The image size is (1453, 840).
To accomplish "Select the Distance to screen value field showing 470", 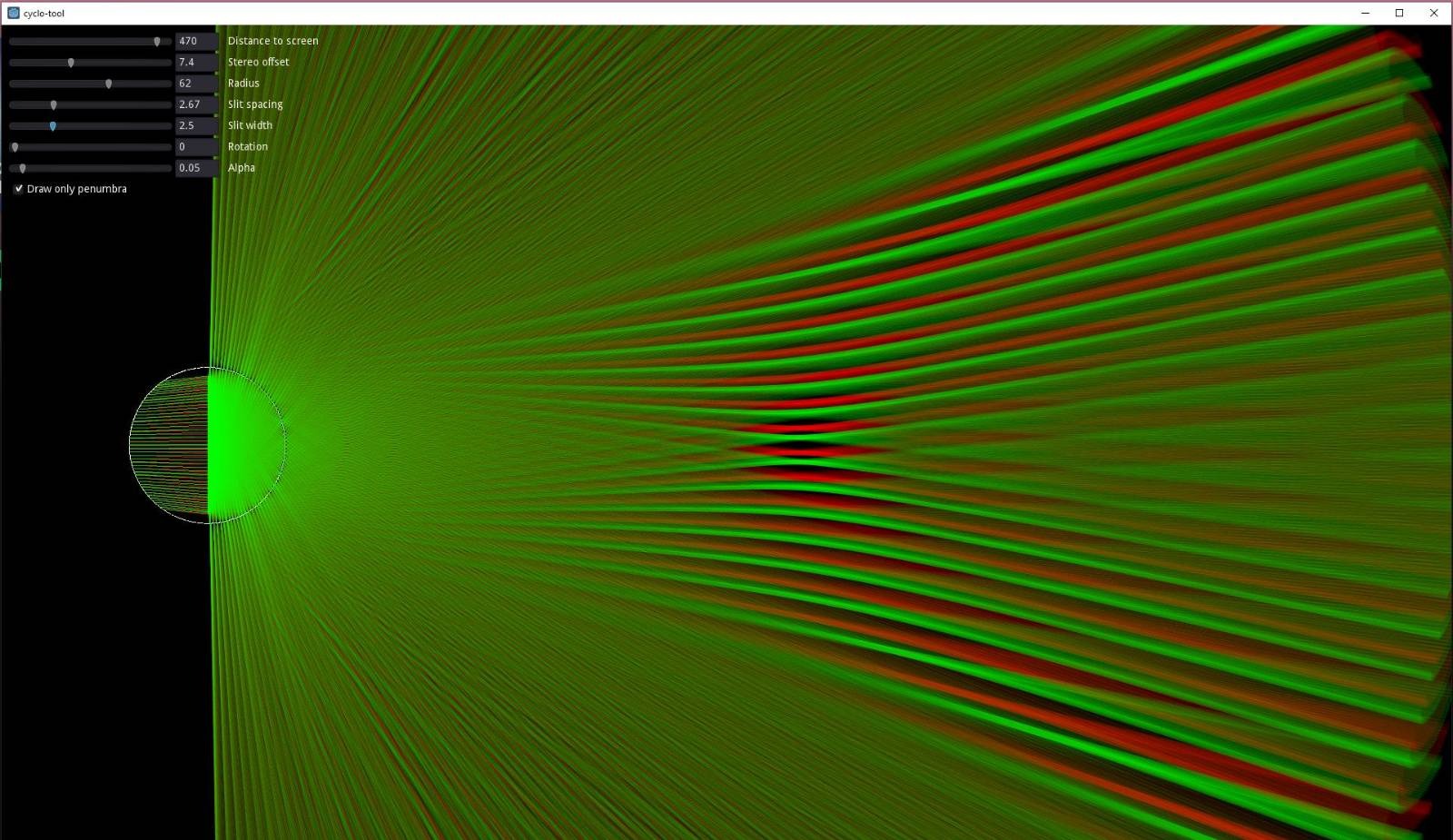I will [x=194, y=41].
